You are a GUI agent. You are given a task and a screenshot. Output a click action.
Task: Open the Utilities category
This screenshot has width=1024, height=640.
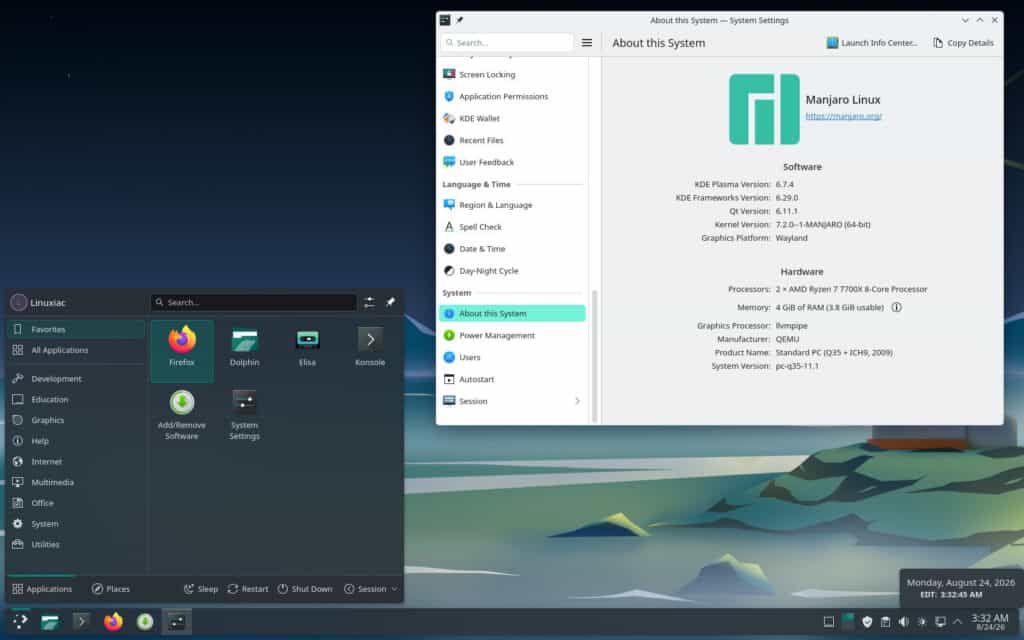coord(76,544)
